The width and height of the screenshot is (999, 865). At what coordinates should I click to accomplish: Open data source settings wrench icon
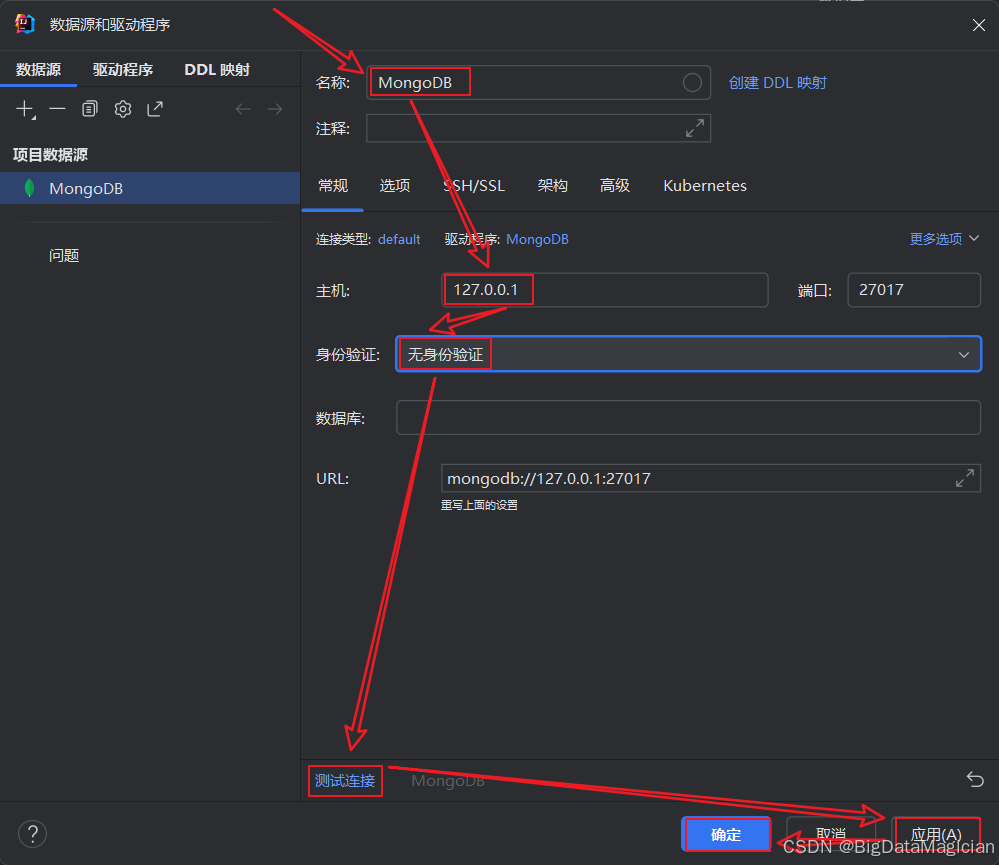point(123,109)
